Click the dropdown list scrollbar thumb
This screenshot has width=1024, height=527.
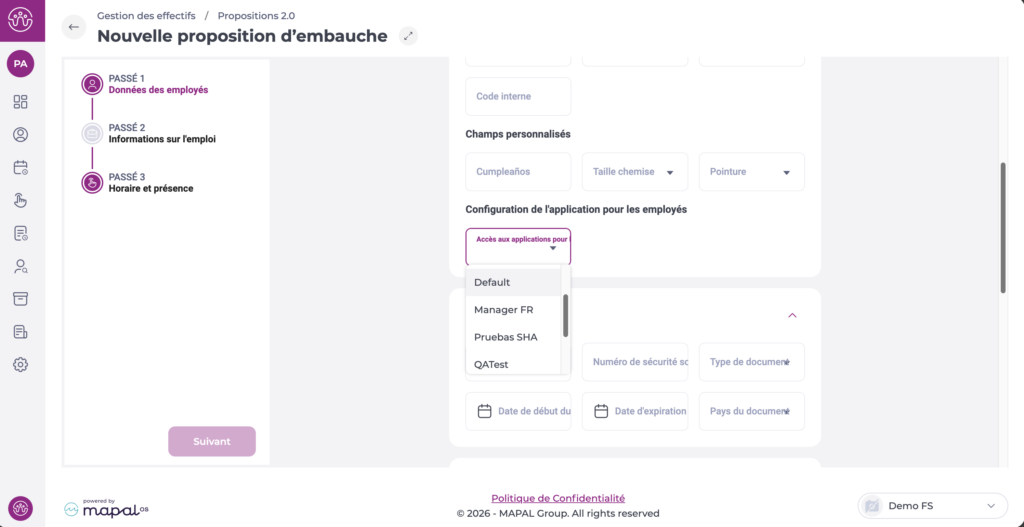566,315
